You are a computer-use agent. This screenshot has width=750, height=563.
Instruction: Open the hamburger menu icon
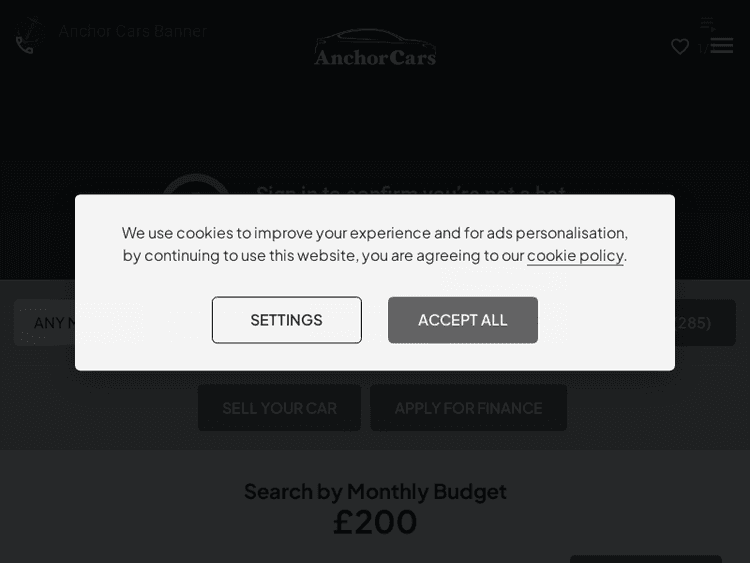click(x=722, y=46)
